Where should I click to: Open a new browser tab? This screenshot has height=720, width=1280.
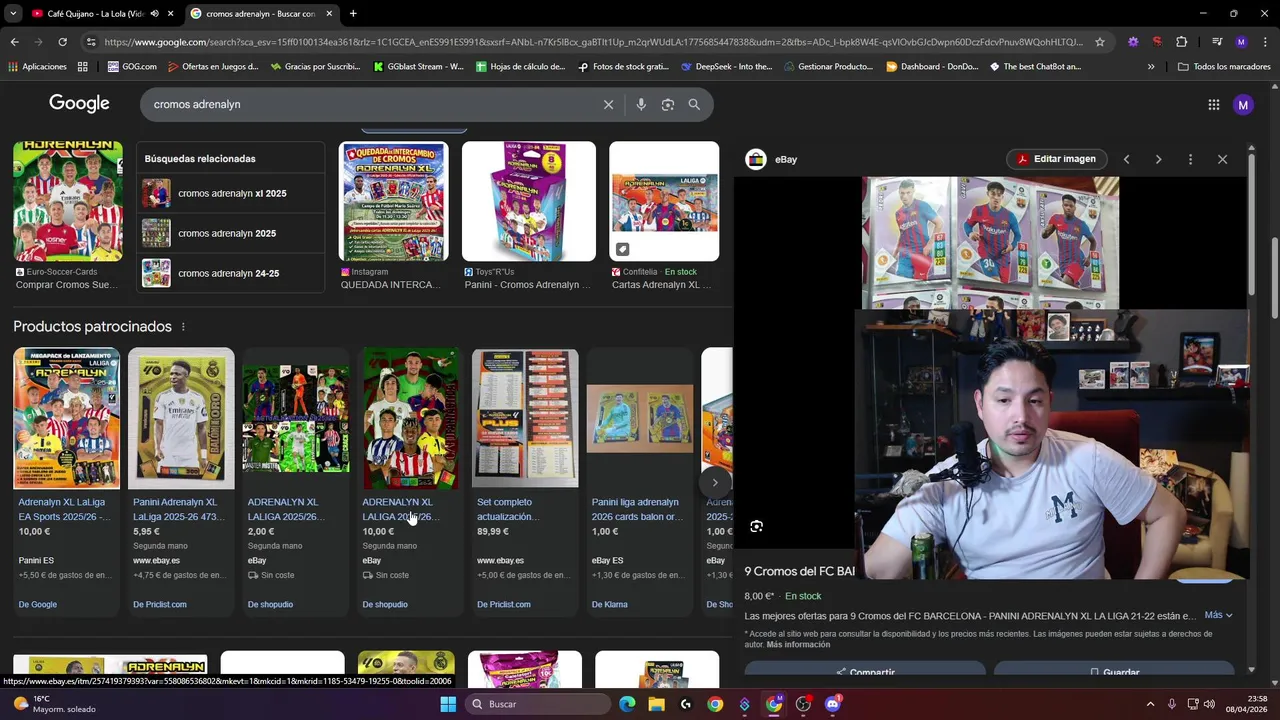(x=353, y=13)
